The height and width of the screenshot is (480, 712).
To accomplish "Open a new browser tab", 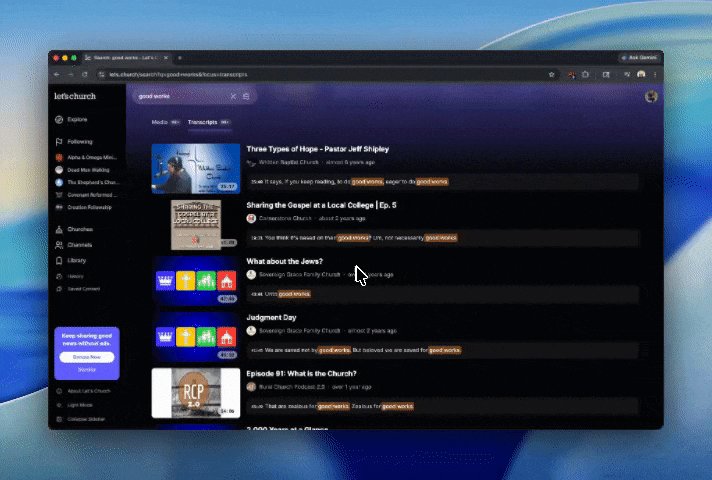I will (x=180, y=58).
